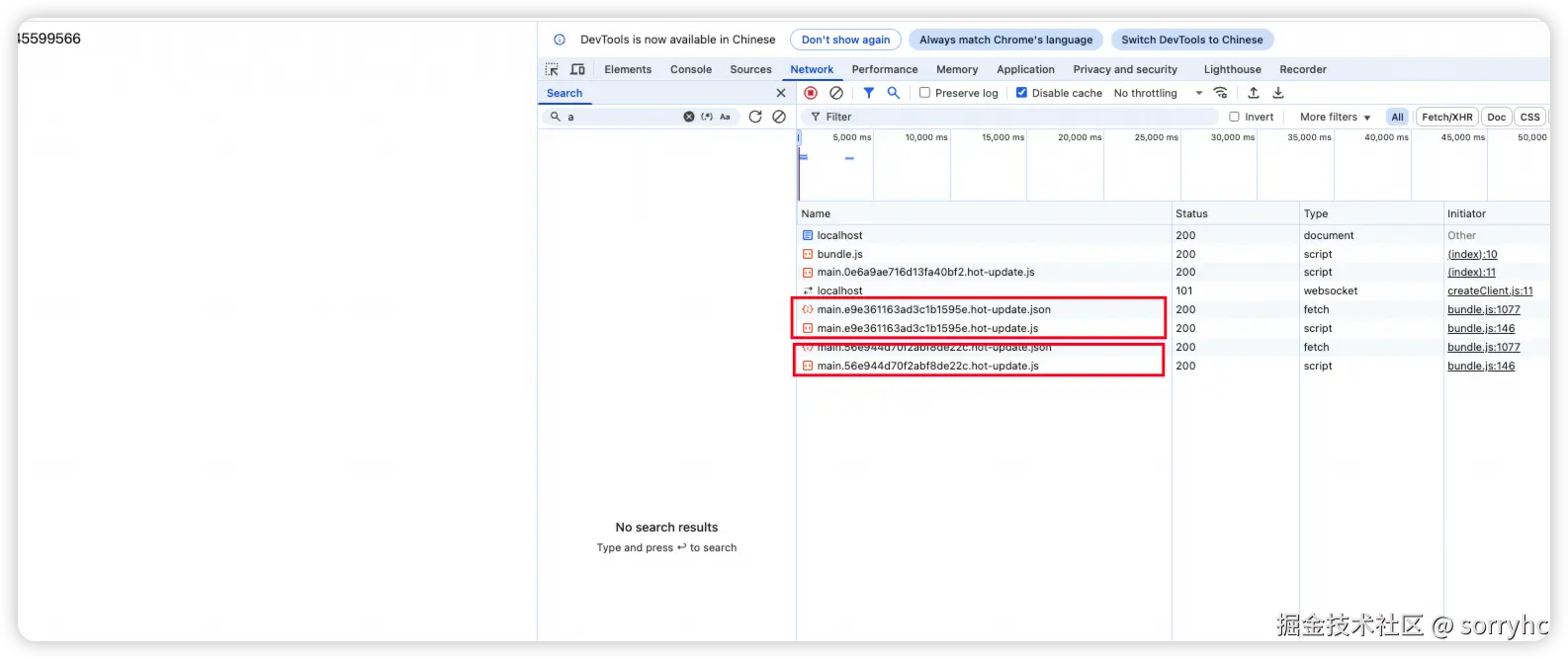Open Privacy and security tab

(1125, 69)
